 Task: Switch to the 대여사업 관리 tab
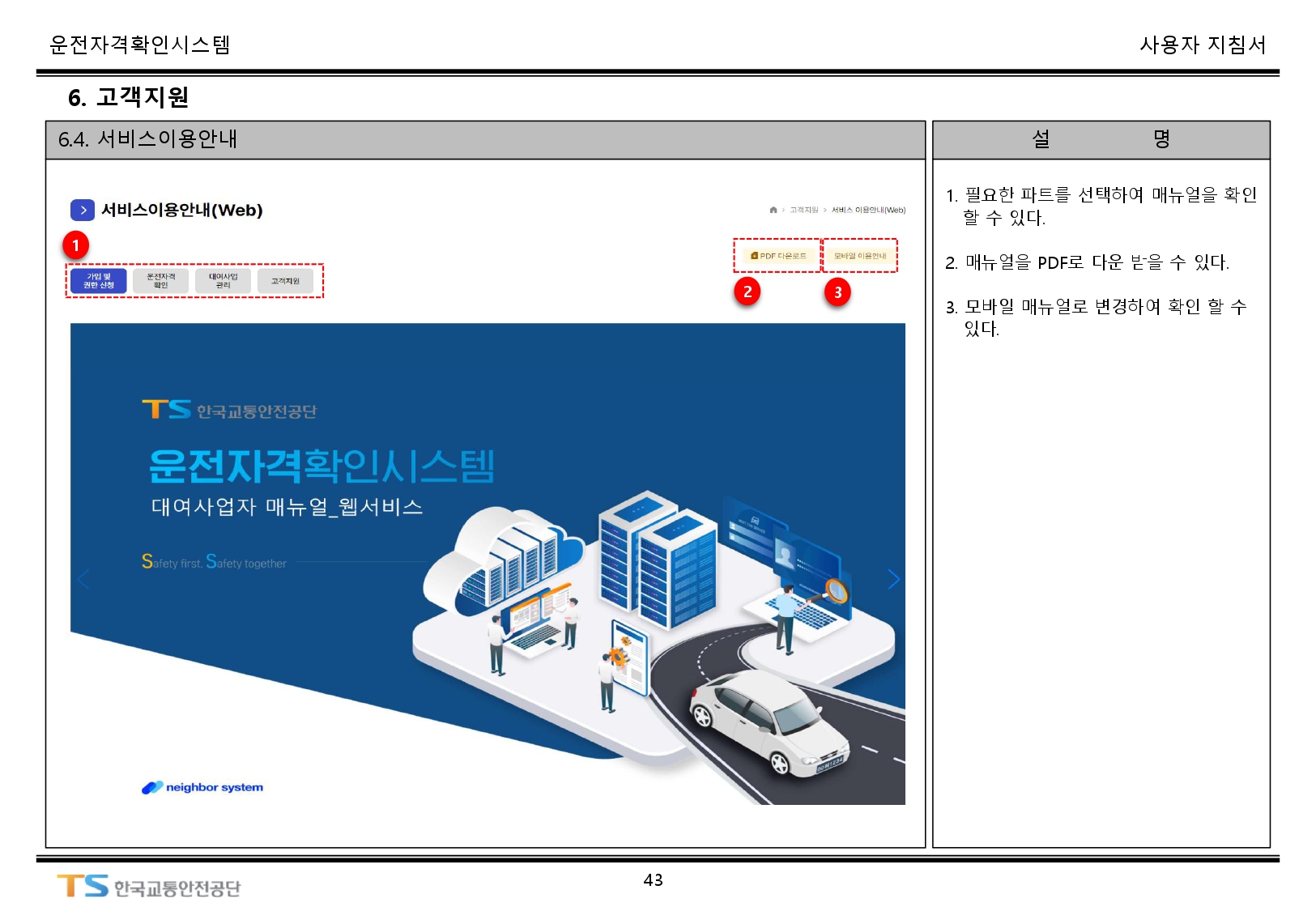tap(223, 281)
